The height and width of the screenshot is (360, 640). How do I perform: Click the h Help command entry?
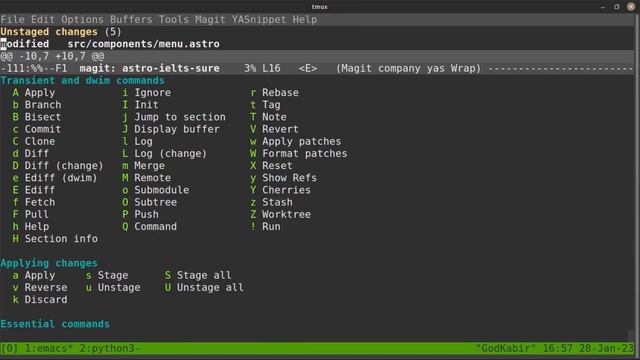point(31,227)
